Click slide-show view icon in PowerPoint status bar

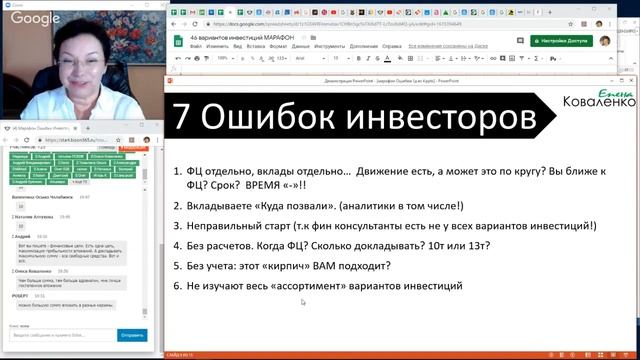[625, 355]
